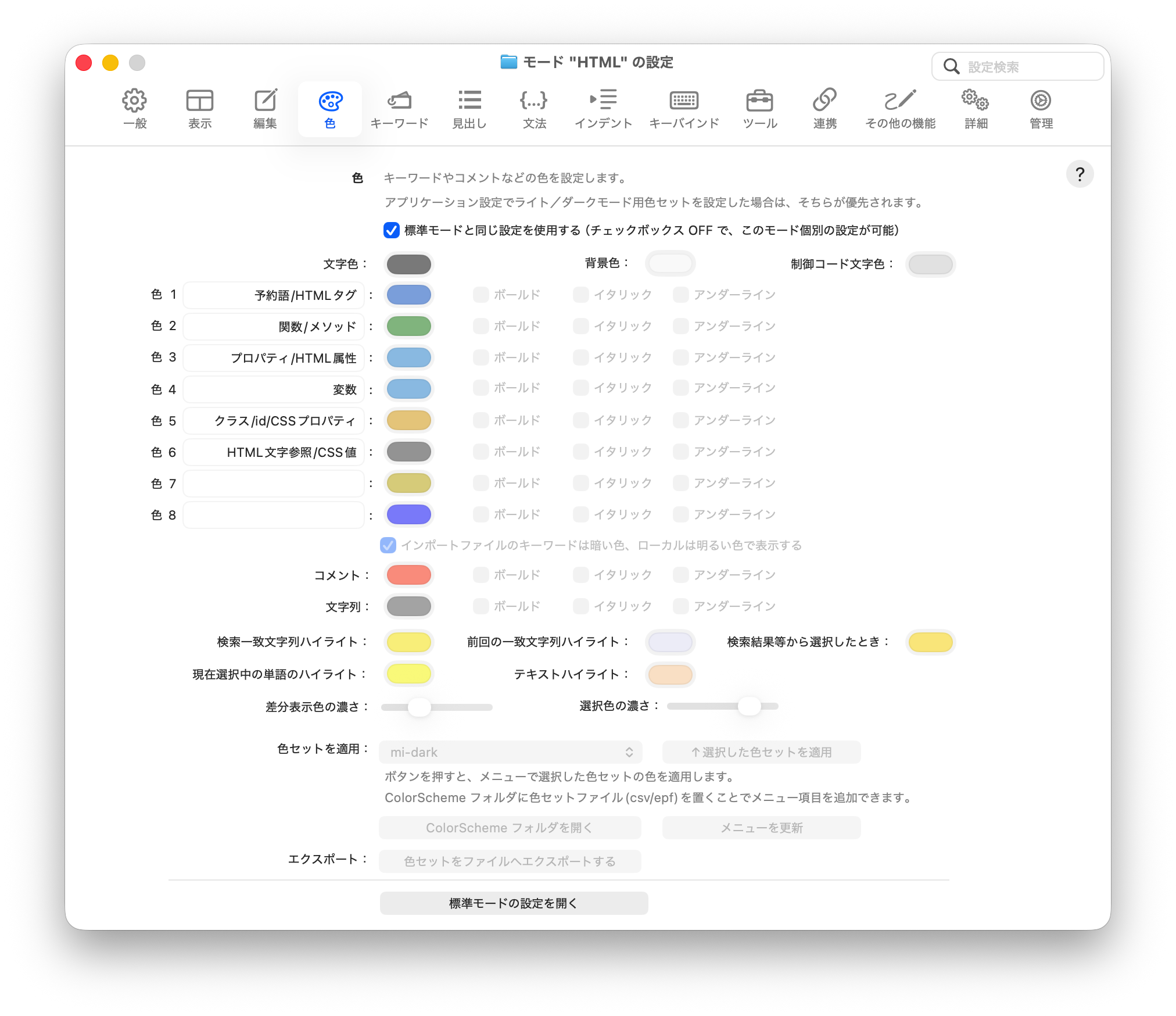Image resolution: width=1176 pixels, height=1016 pixels.
Task: Switch to the 詳細 advanced tab
Action: (x=976, y=109)
